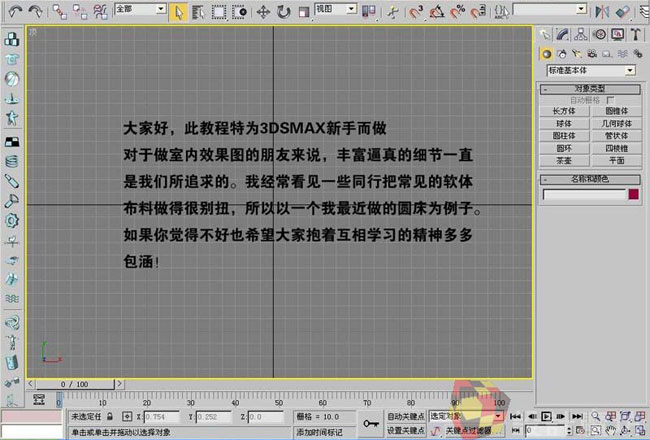Open the selection filter dropdown 全部

click(x=141, y=9)
